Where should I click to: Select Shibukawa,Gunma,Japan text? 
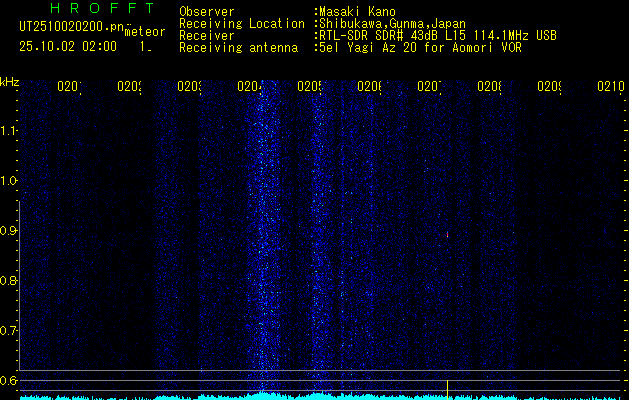pyautogui.click(x=392, y=24)
